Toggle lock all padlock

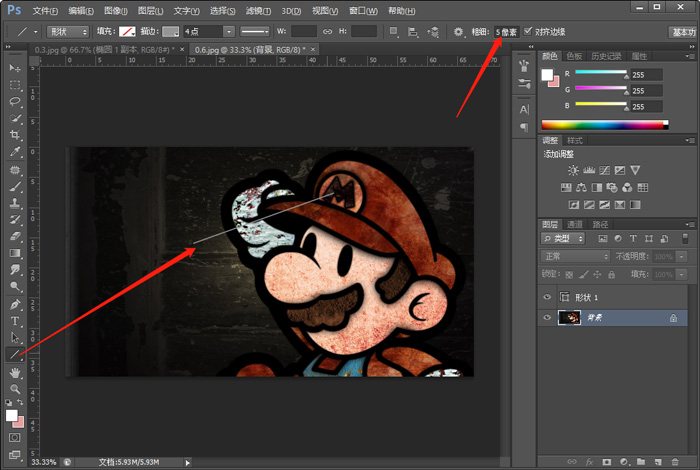612,275
